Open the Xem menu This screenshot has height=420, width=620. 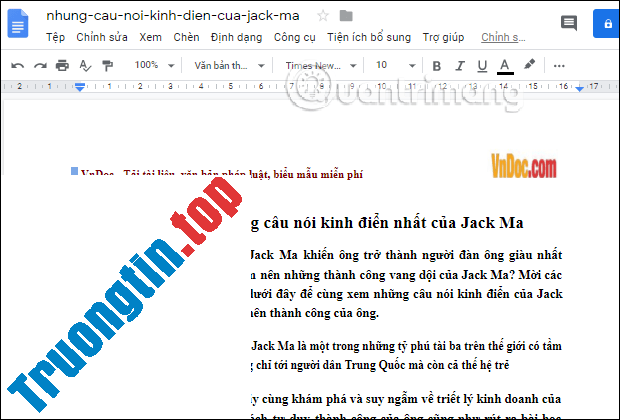click(x=150, y=37)
